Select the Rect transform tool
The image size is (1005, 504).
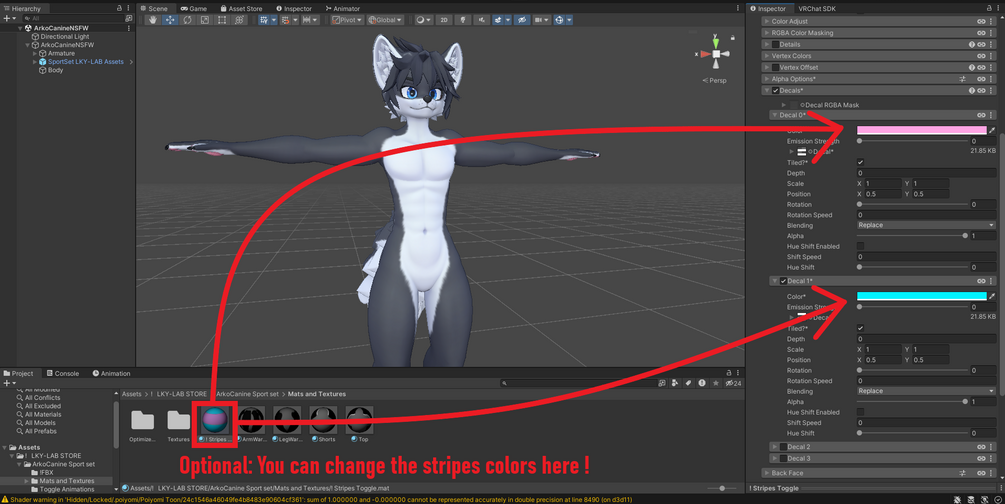(x=222, y=20)
